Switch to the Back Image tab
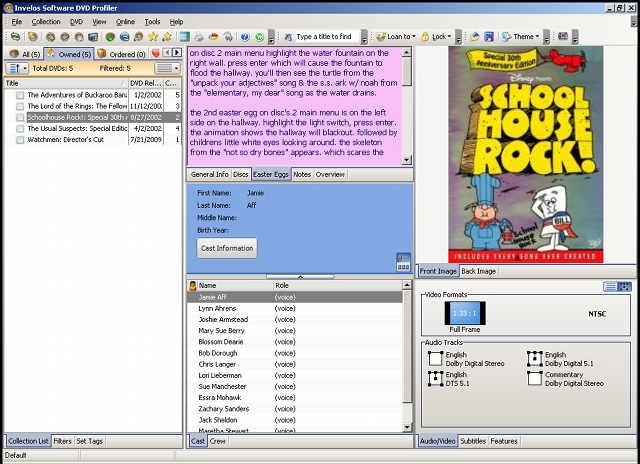640x464 pixels. click(478, 271)
